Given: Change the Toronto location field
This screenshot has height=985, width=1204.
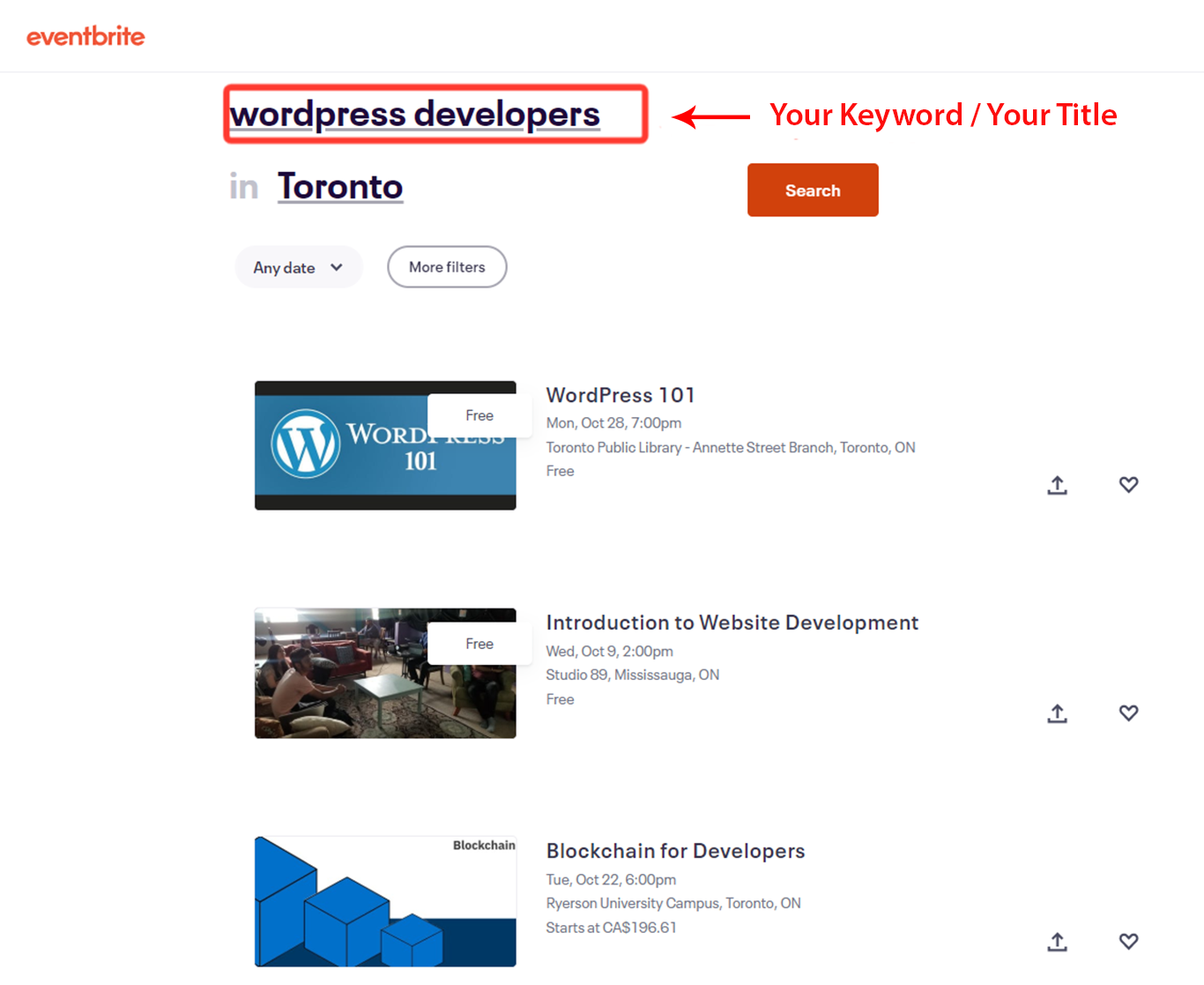Looking at the screenshot, I should point(340,187).
